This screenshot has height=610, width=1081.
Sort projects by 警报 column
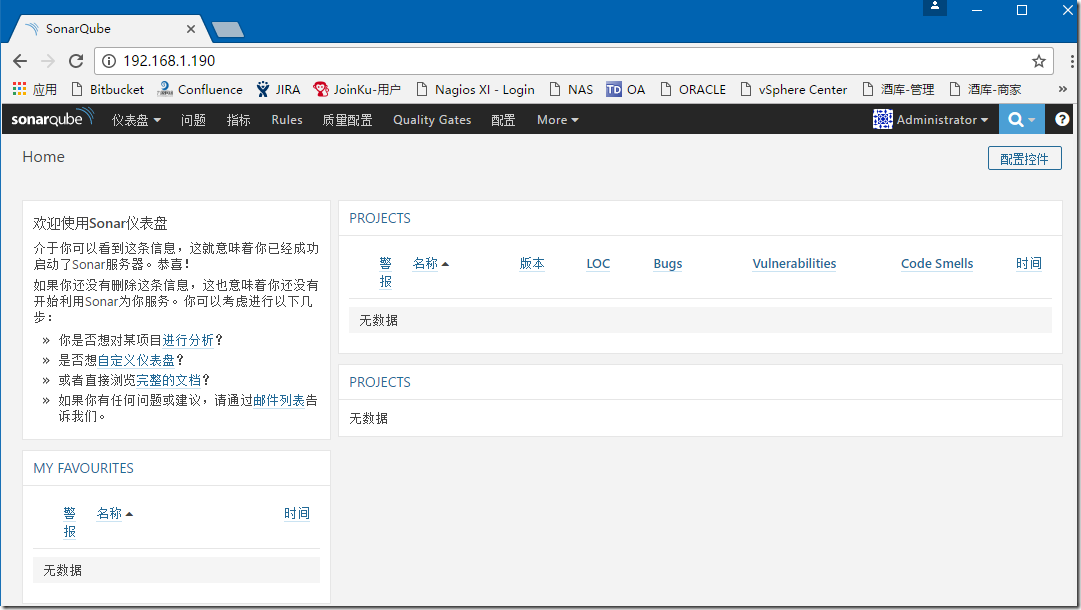coord(385,272)
